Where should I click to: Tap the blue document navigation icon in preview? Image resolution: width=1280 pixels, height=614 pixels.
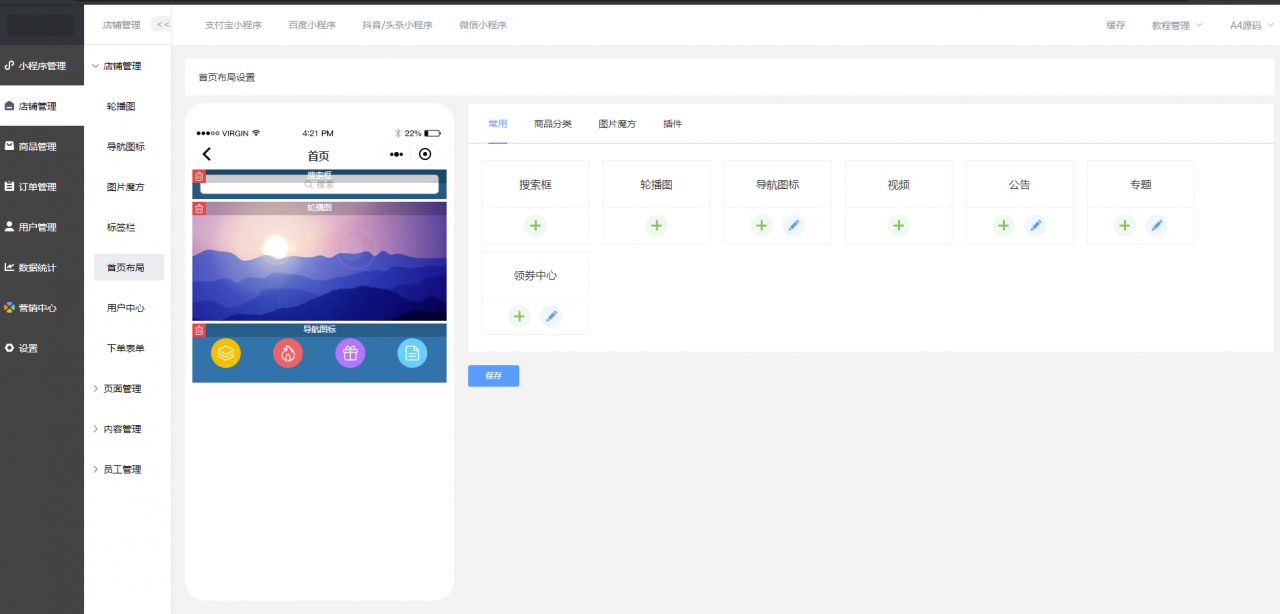(x=412, y=353)
